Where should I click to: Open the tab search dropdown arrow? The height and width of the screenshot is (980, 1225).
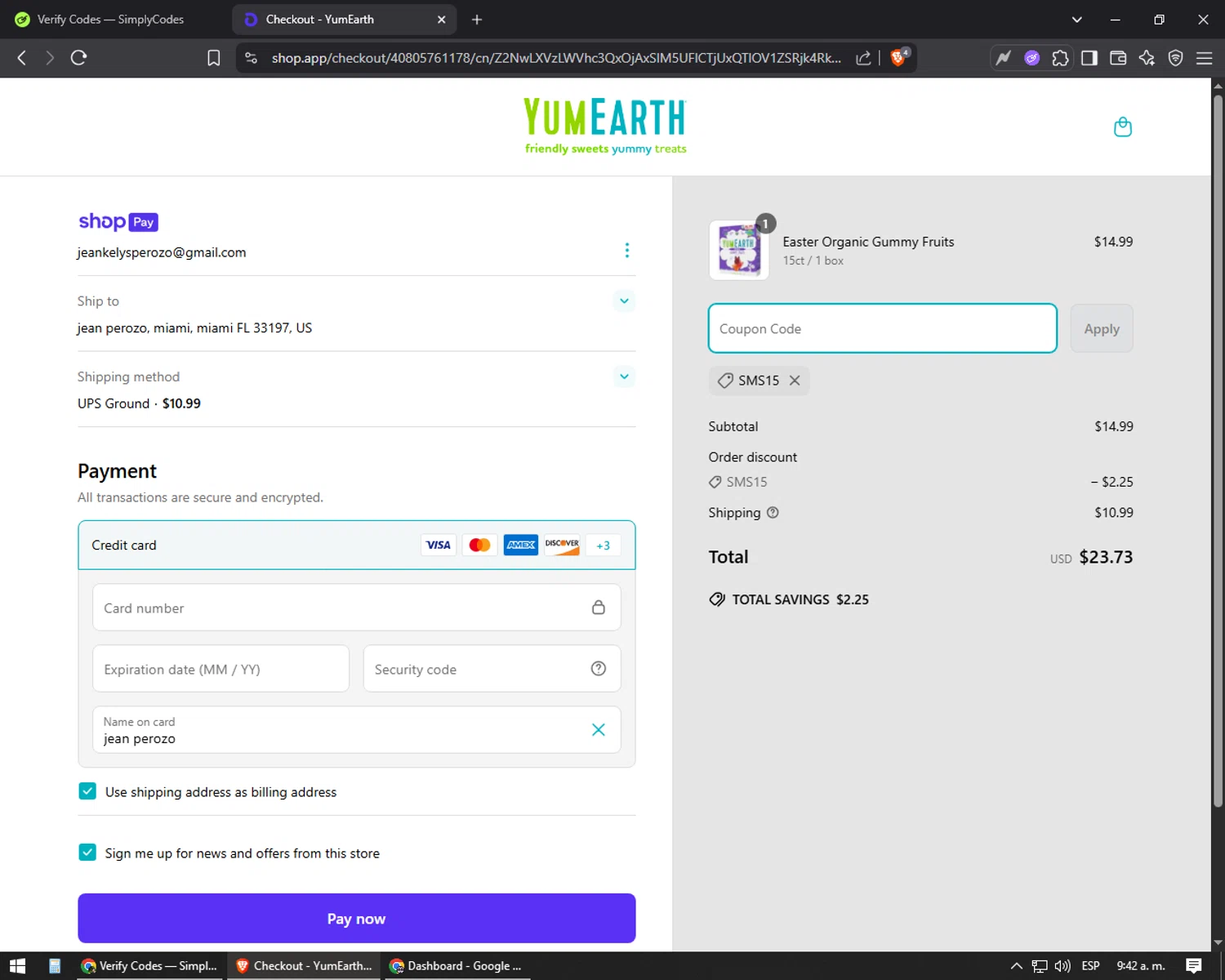(x=1076, y=20)
